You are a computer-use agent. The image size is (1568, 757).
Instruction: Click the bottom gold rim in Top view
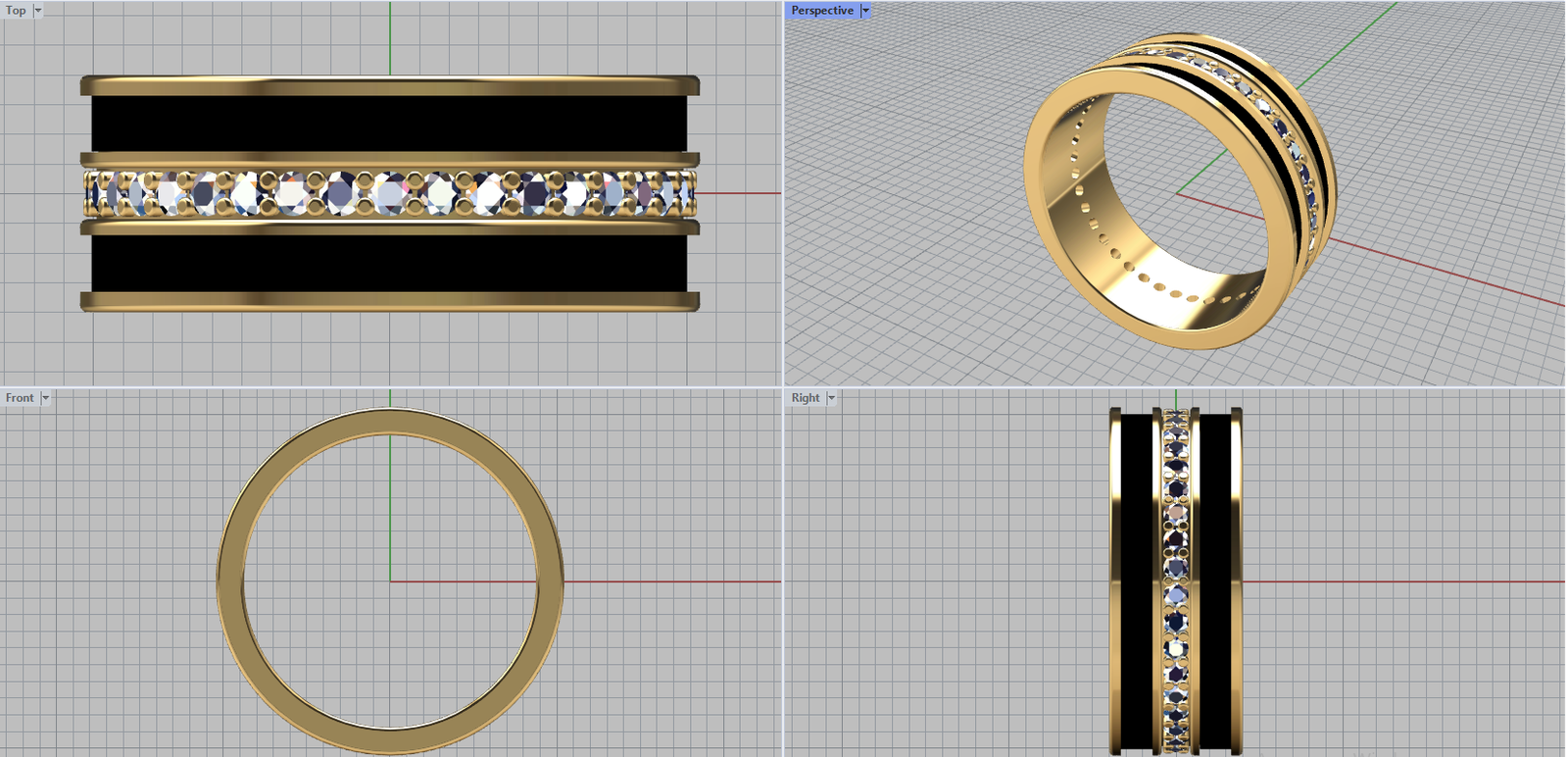coord(389,301)
